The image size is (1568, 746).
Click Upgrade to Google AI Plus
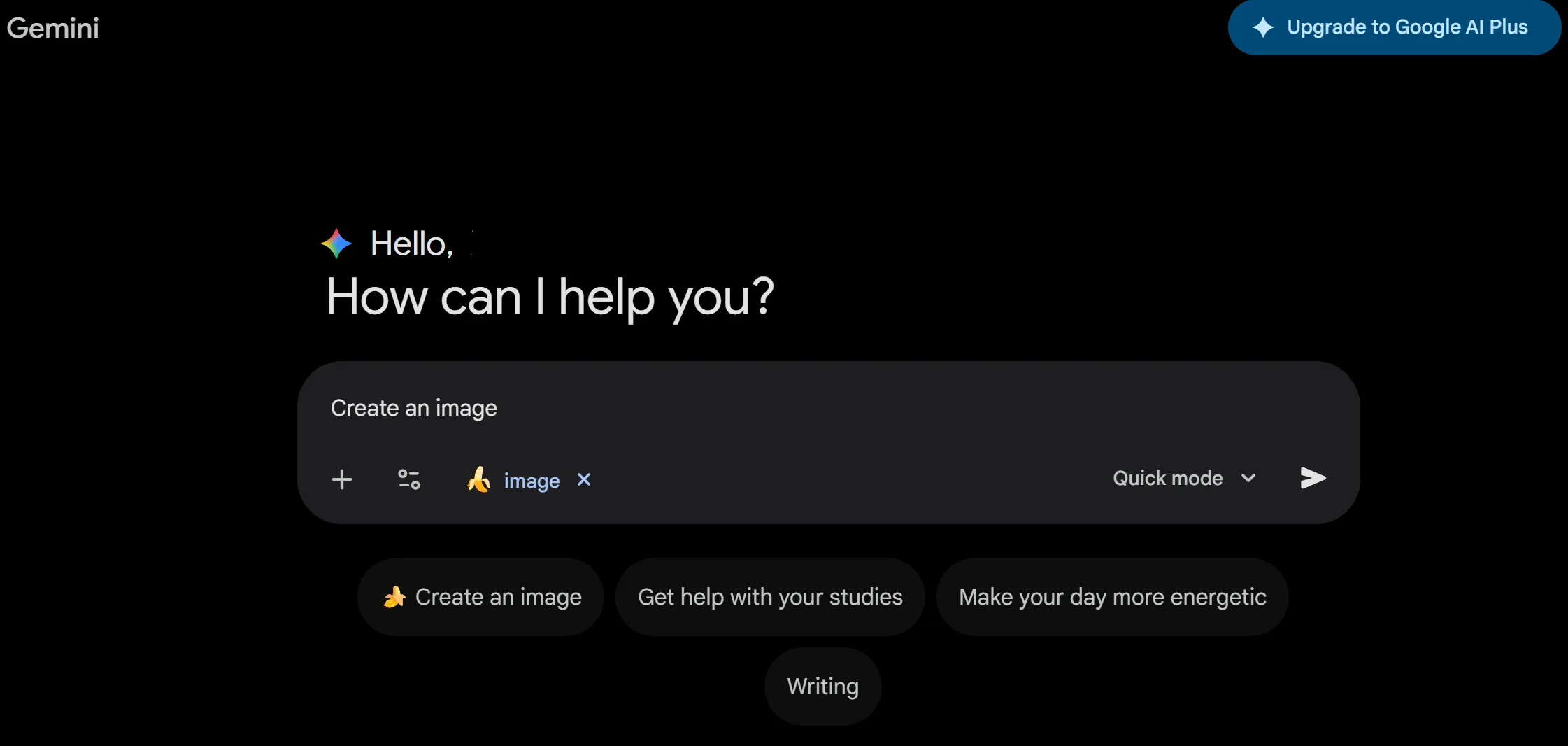1394,27
